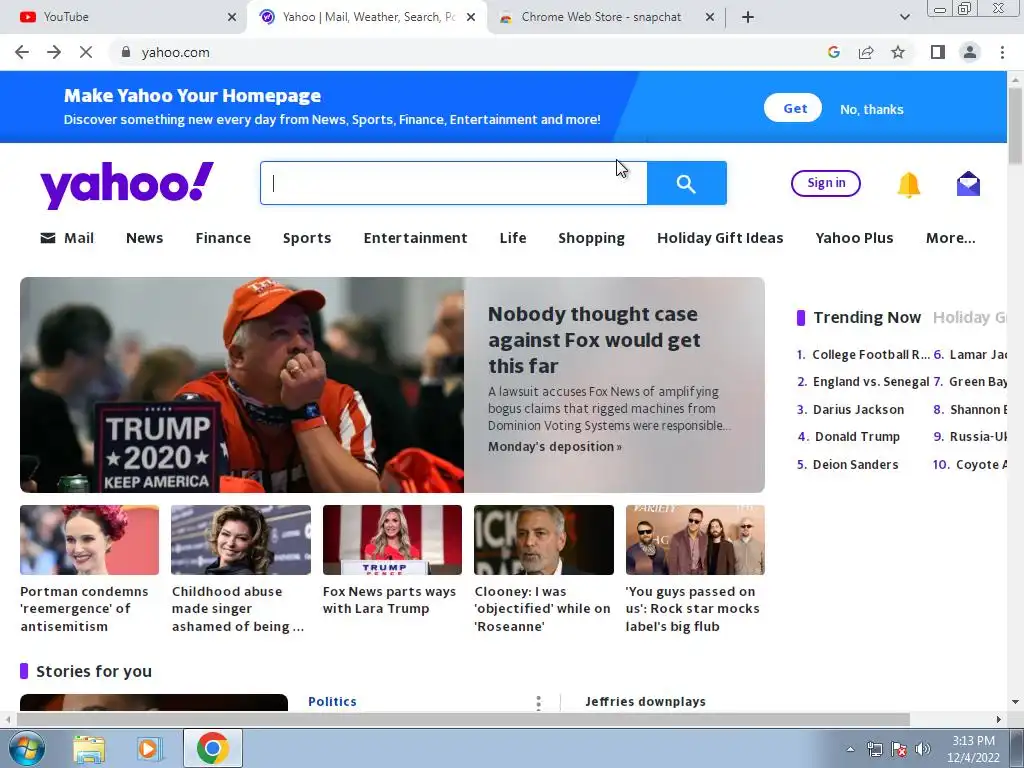Open Chrome's three-dot menu
Viewport: 1024px width, 768px height.
point(1002,52)
